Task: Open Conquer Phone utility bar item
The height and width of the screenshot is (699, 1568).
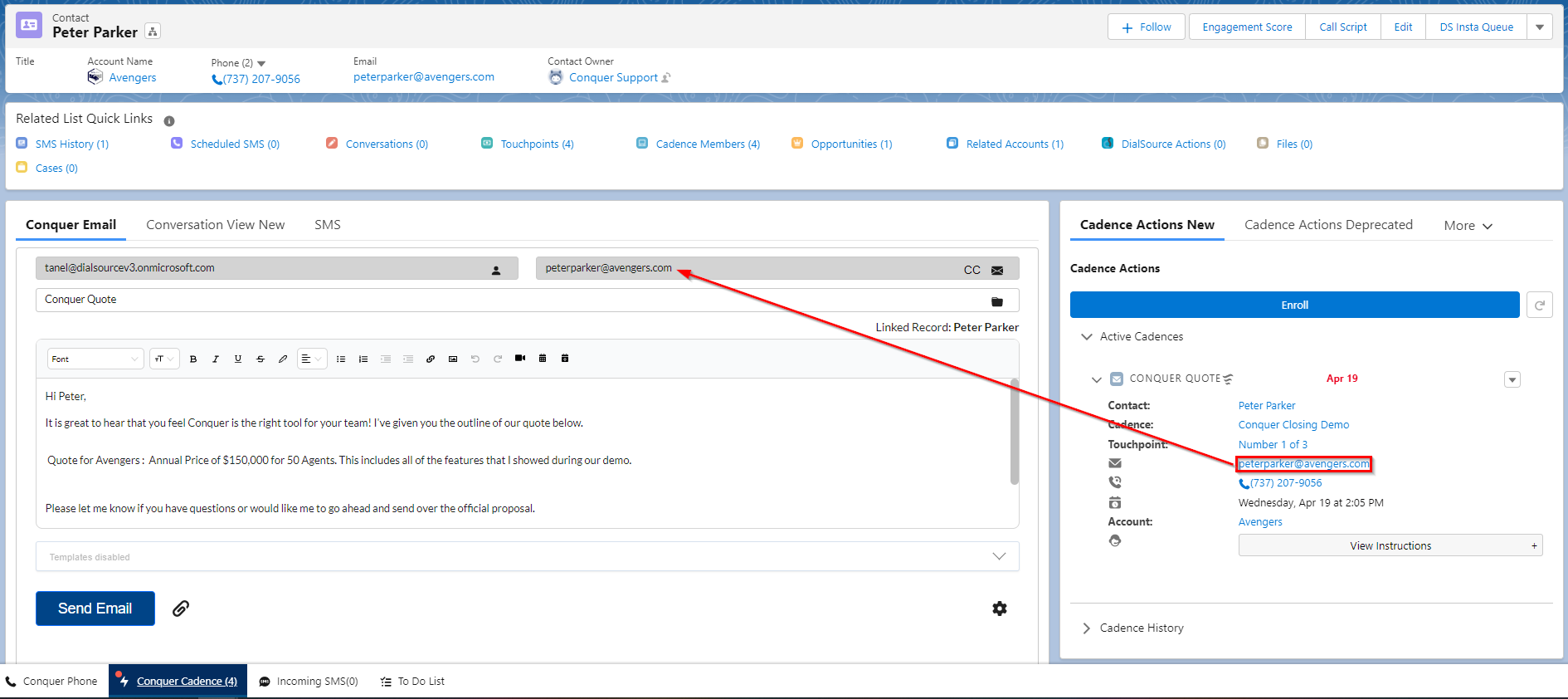Action: click(51, 681)
